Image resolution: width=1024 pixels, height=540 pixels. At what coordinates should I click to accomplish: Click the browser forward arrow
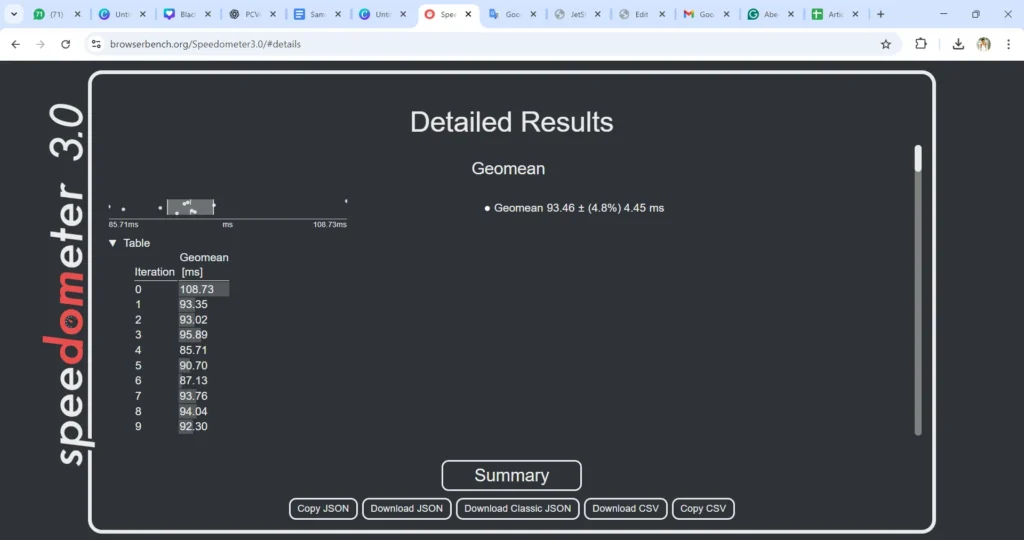point(40,44)
